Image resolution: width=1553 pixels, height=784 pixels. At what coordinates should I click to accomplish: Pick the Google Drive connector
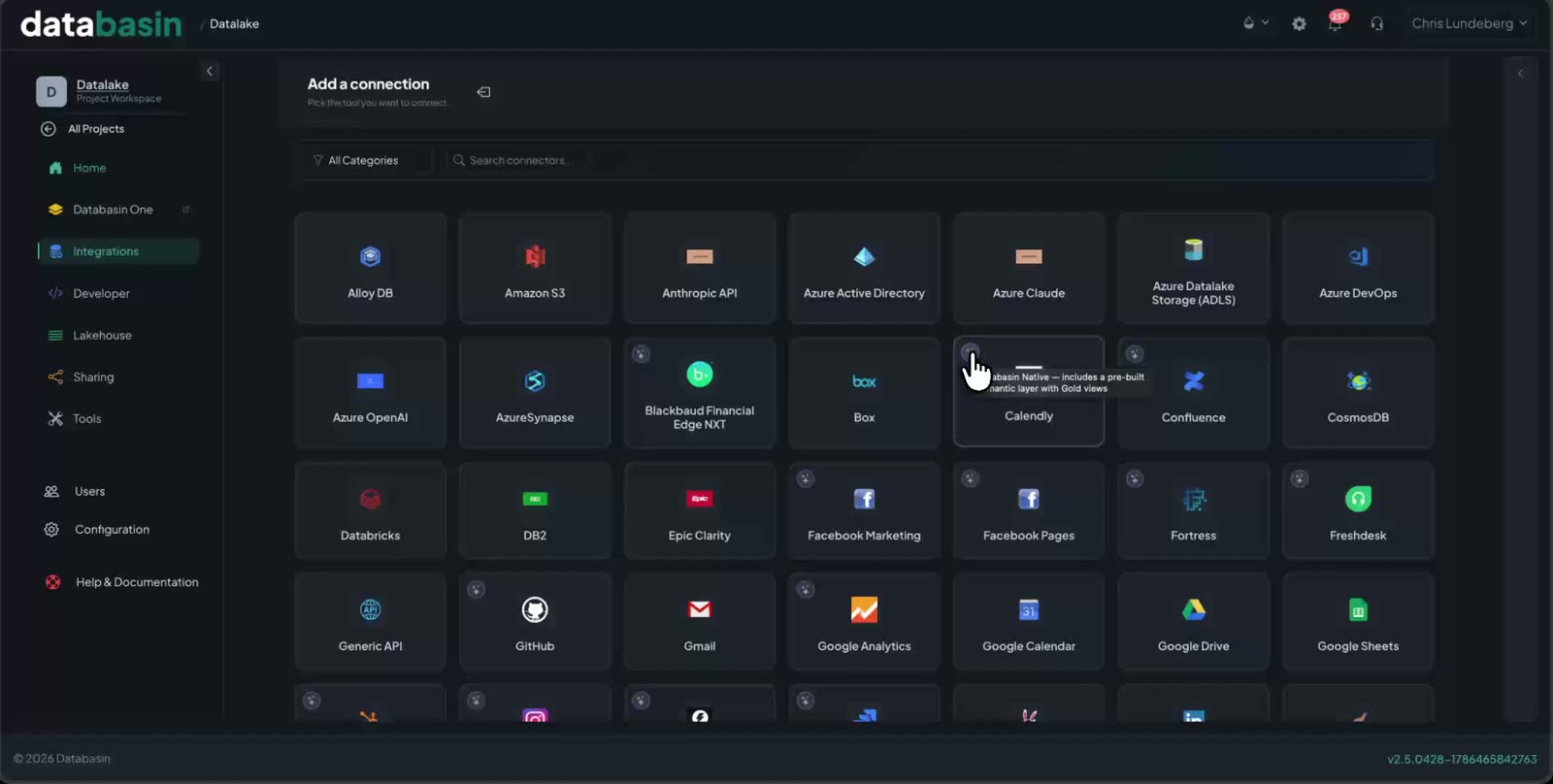[1194, 621]
